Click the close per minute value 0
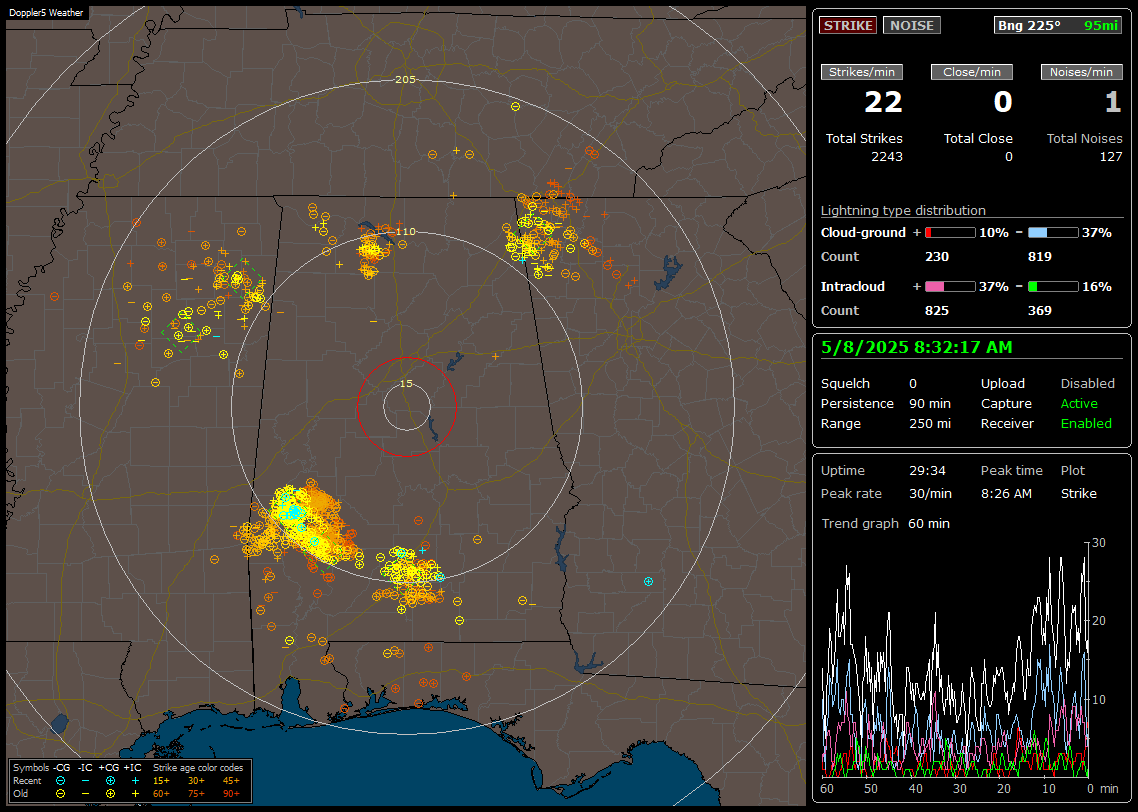 pyautogui.click(x=1002, y=102)
